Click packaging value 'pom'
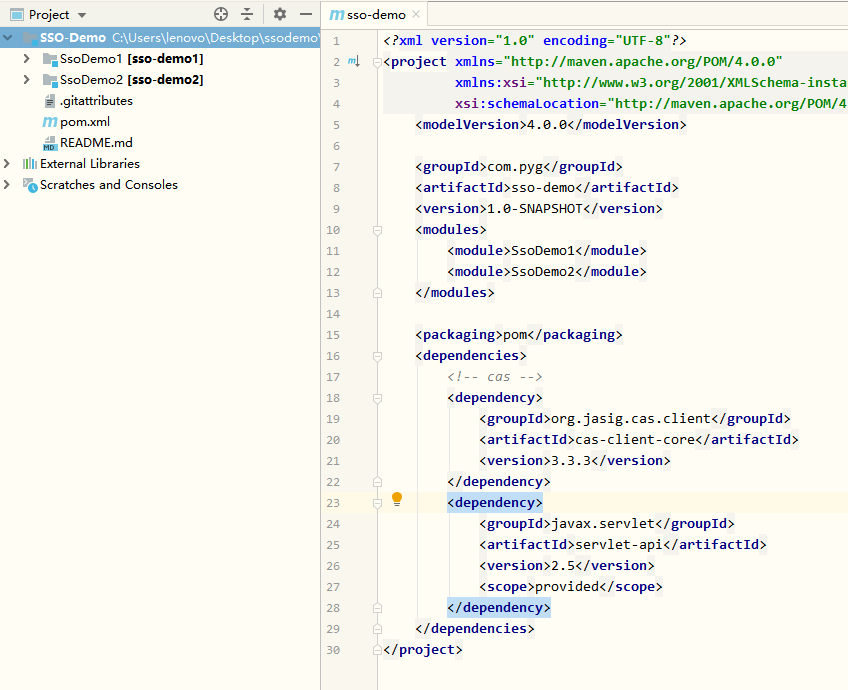The width and height of the screenshot is (848, 690). [x=515, y=335]
